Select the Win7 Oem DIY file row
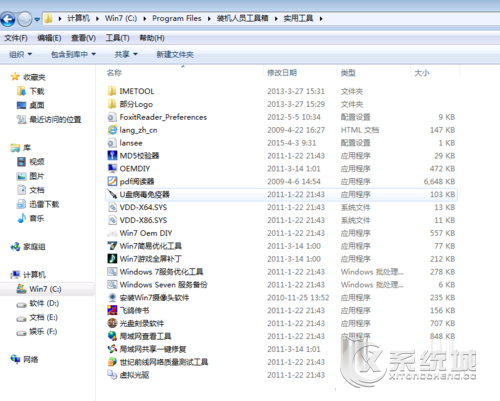 point(281,233)
